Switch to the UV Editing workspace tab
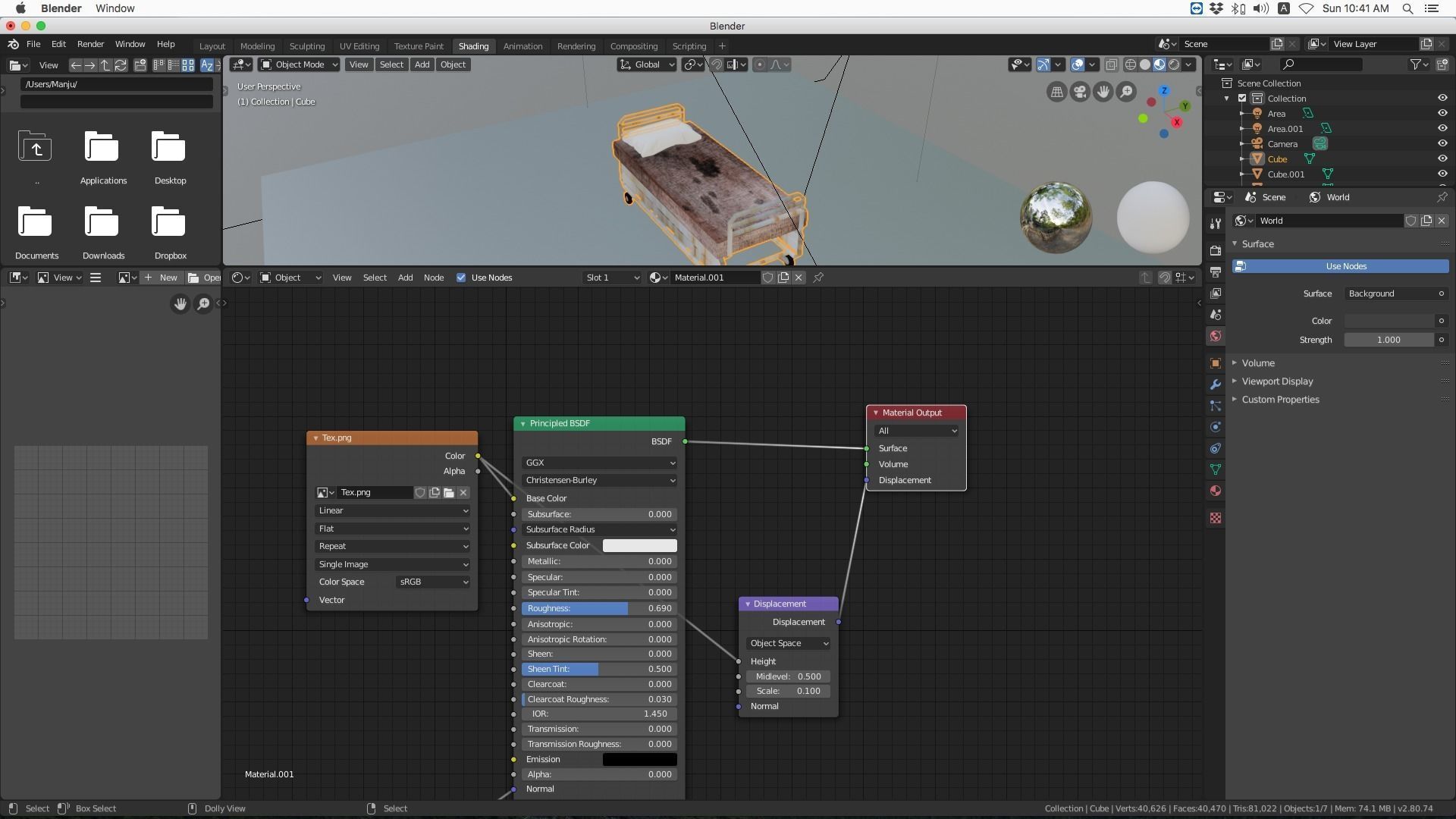This screenshot has height=819, width=1456. click(x=359, y=46)
